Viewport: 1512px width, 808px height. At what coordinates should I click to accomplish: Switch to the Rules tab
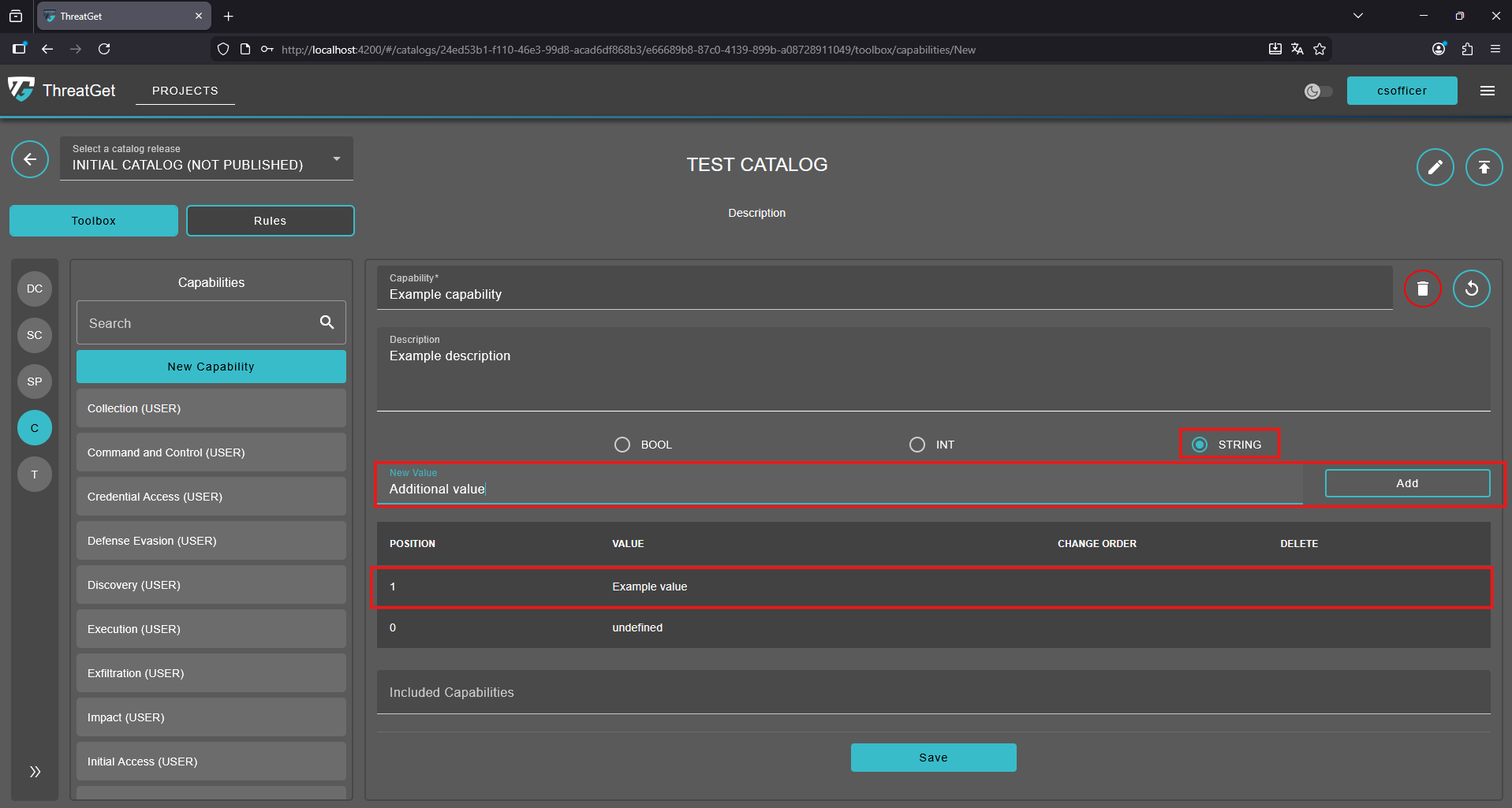270,221
